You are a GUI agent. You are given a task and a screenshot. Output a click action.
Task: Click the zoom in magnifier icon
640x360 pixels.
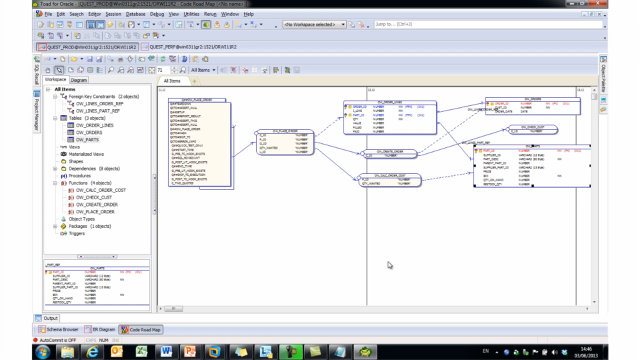(111, 70)
